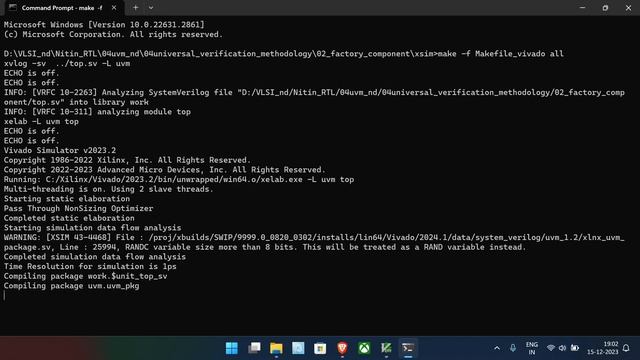Click 'Time Resolution for simulation is 1ps'
640x360 pixels.
(x=90, y=267)
